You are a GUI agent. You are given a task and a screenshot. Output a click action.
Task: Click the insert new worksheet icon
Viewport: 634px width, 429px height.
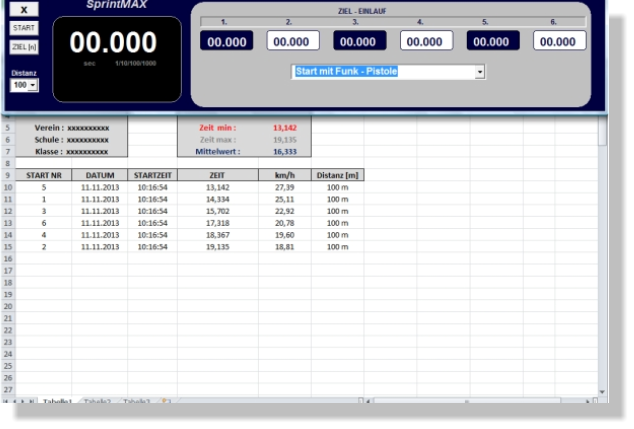click(166, 402)
